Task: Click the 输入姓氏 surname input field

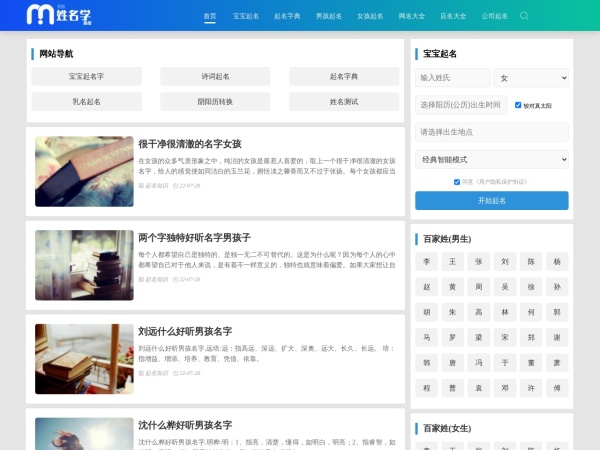Action: pyautogui.click(x=453, y=78)
